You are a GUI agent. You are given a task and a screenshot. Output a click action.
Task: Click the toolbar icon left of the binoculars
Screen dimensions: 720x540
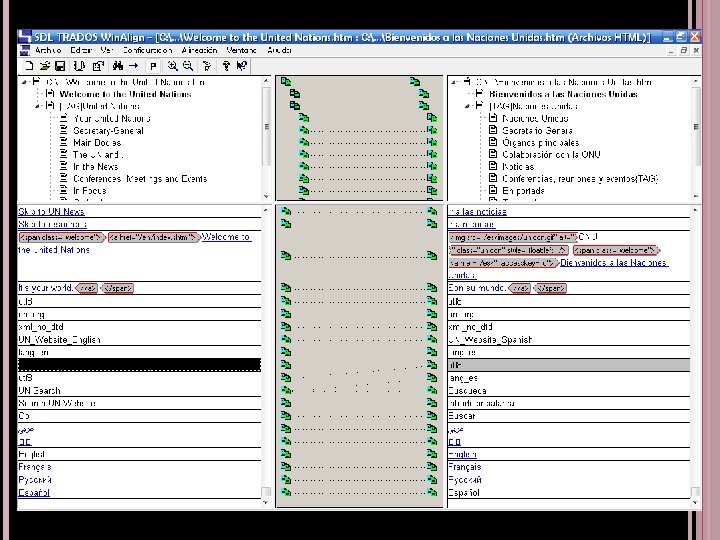(x=98, y=66)
